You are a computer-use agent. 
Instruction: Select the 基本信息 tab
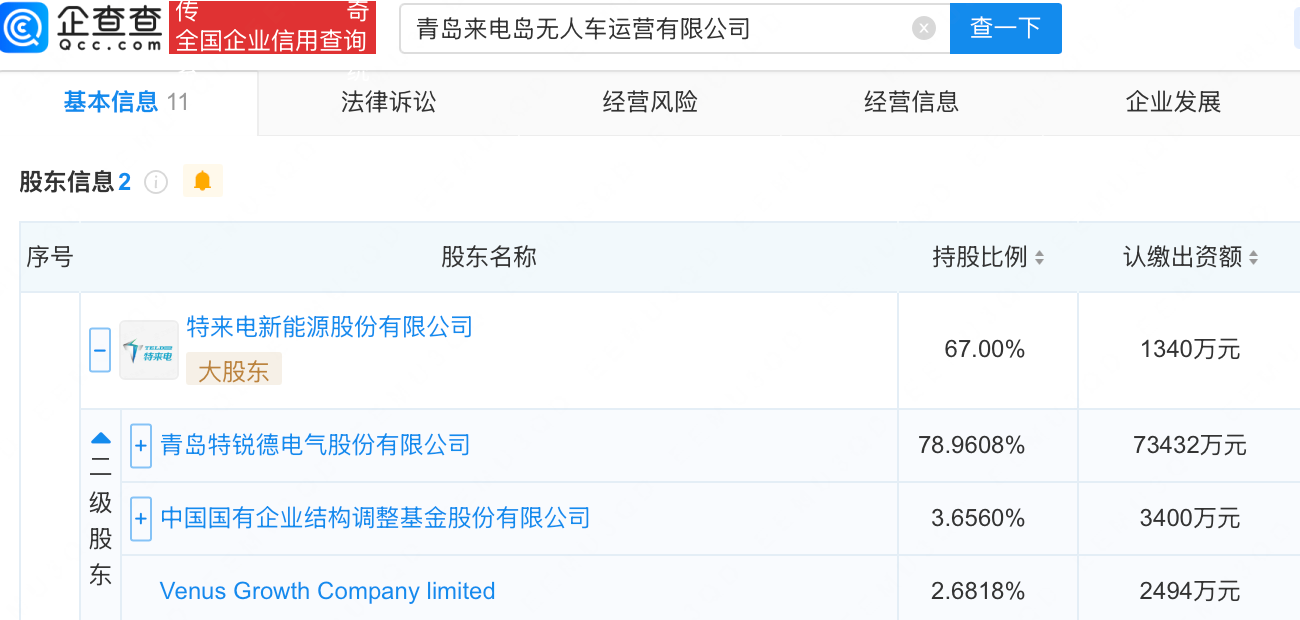coord(111,102)
